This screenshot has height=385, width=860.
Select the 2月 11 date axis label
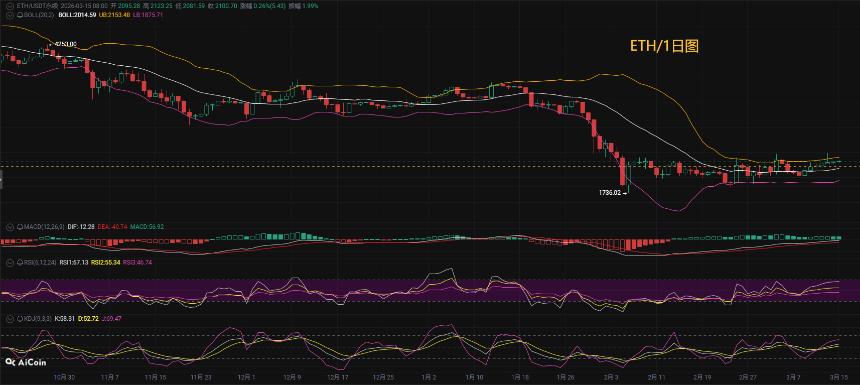657,377
